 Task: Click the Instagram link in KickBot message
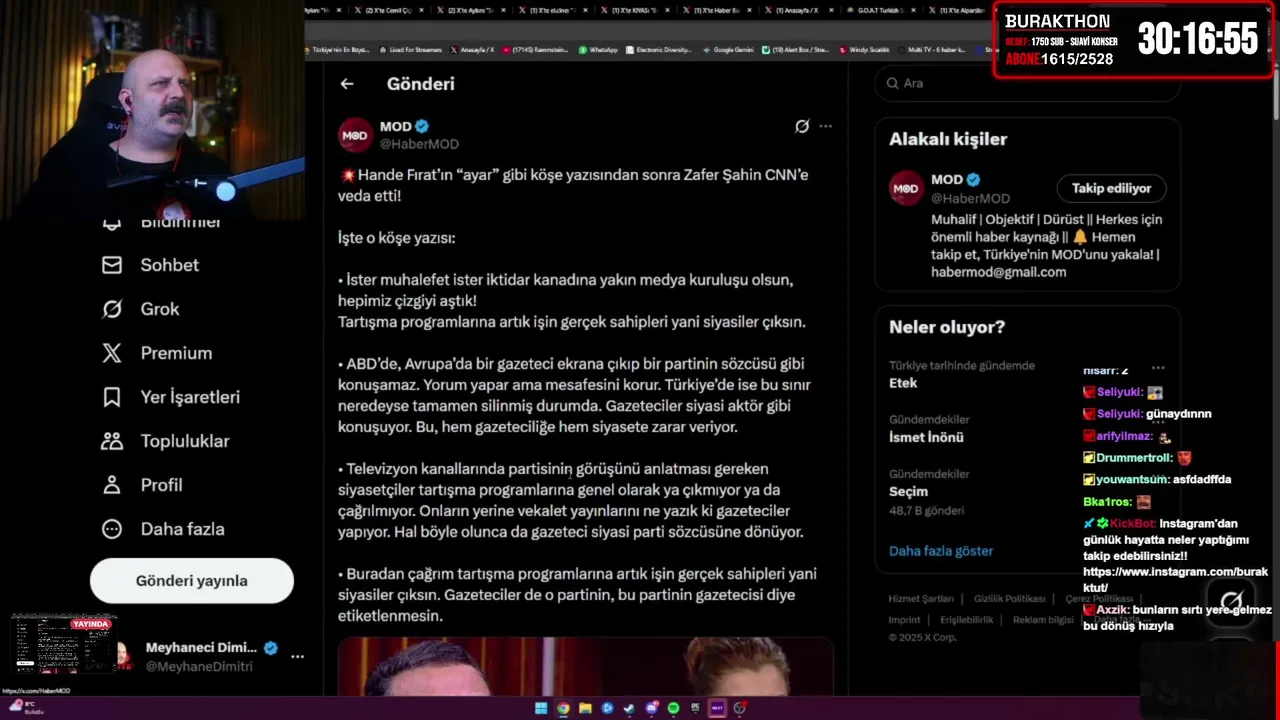[x=1175, y=580]
